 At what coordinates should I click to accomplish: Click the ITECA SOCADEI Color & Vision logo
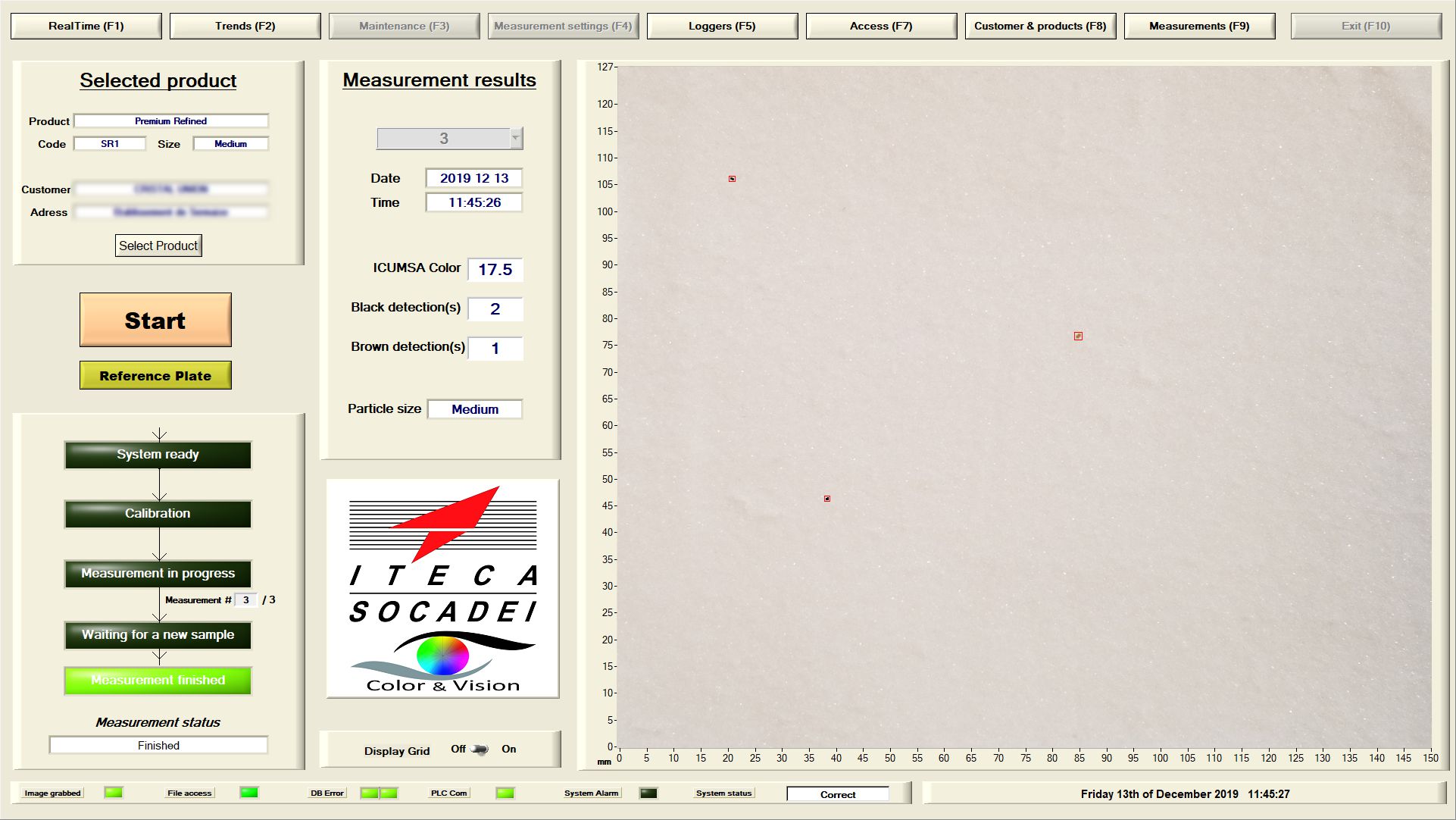tap(443, 589)
